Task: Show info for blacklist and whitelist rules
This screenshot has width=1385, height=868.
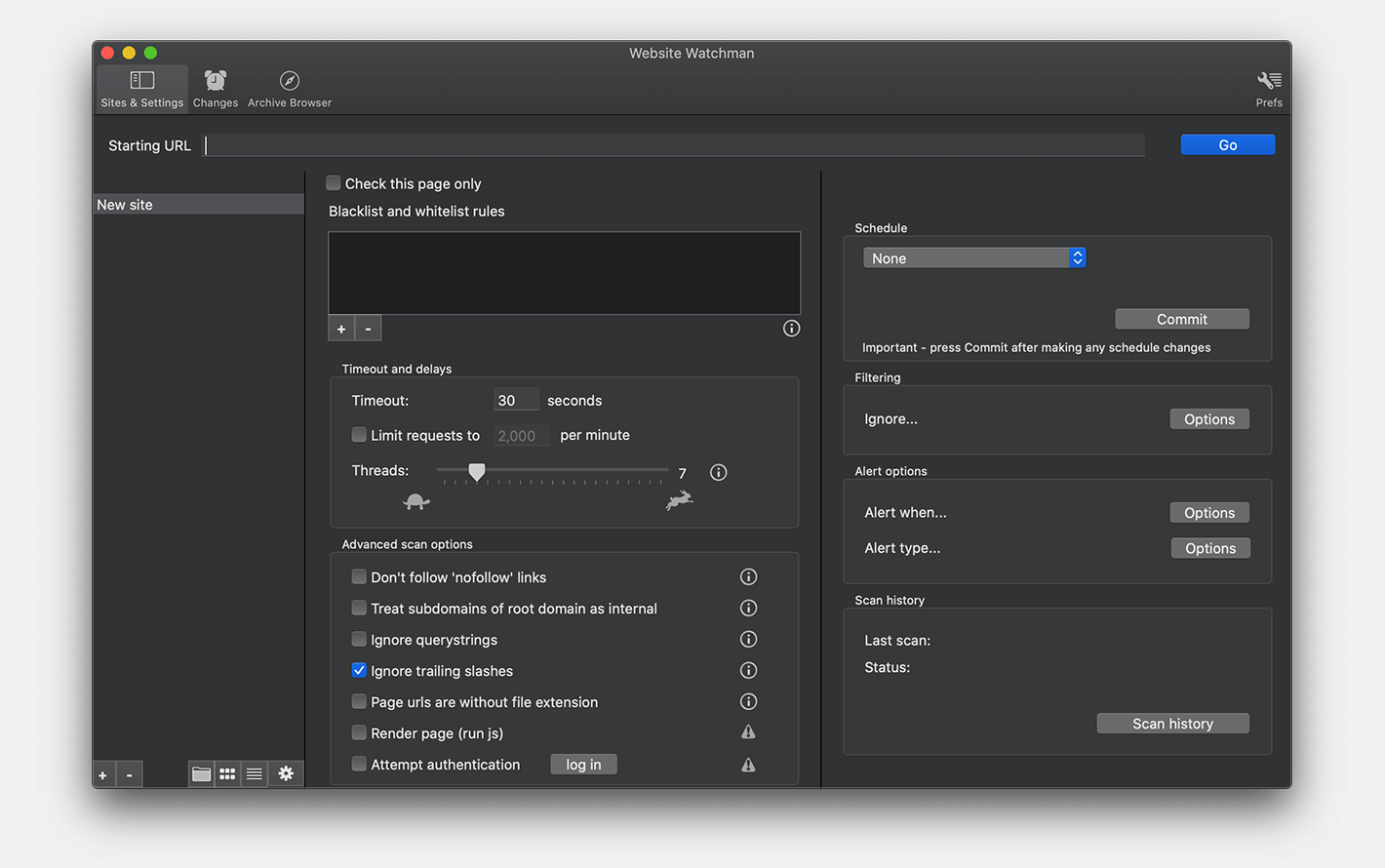Action: (x=791, y=329)
